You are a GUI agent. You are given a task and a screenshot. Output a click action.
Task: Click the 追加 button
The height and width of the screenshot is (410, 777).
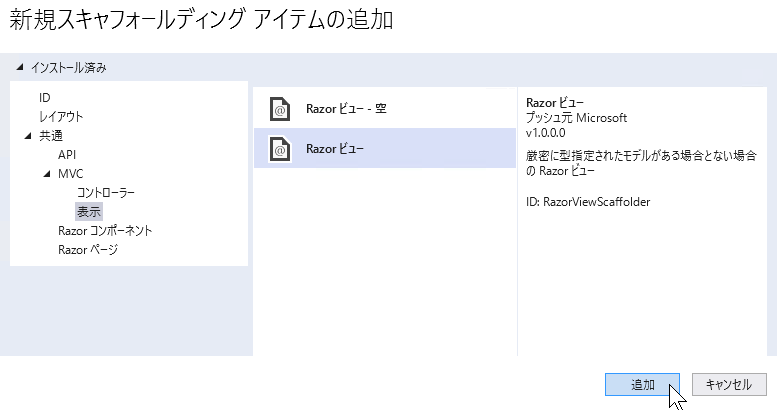(x=642, y=385)
